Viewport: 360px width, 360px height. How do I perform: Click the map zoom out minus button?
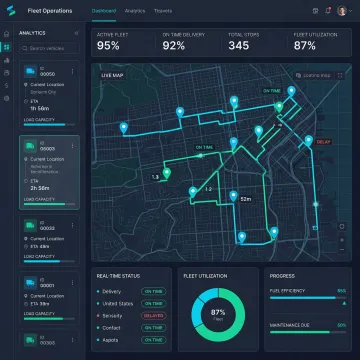342,249
